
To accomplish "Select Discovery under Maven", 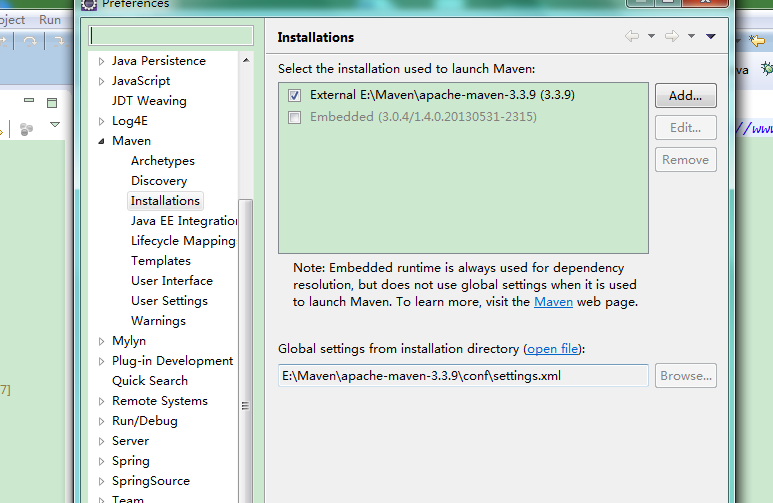I will pos(159,181).
